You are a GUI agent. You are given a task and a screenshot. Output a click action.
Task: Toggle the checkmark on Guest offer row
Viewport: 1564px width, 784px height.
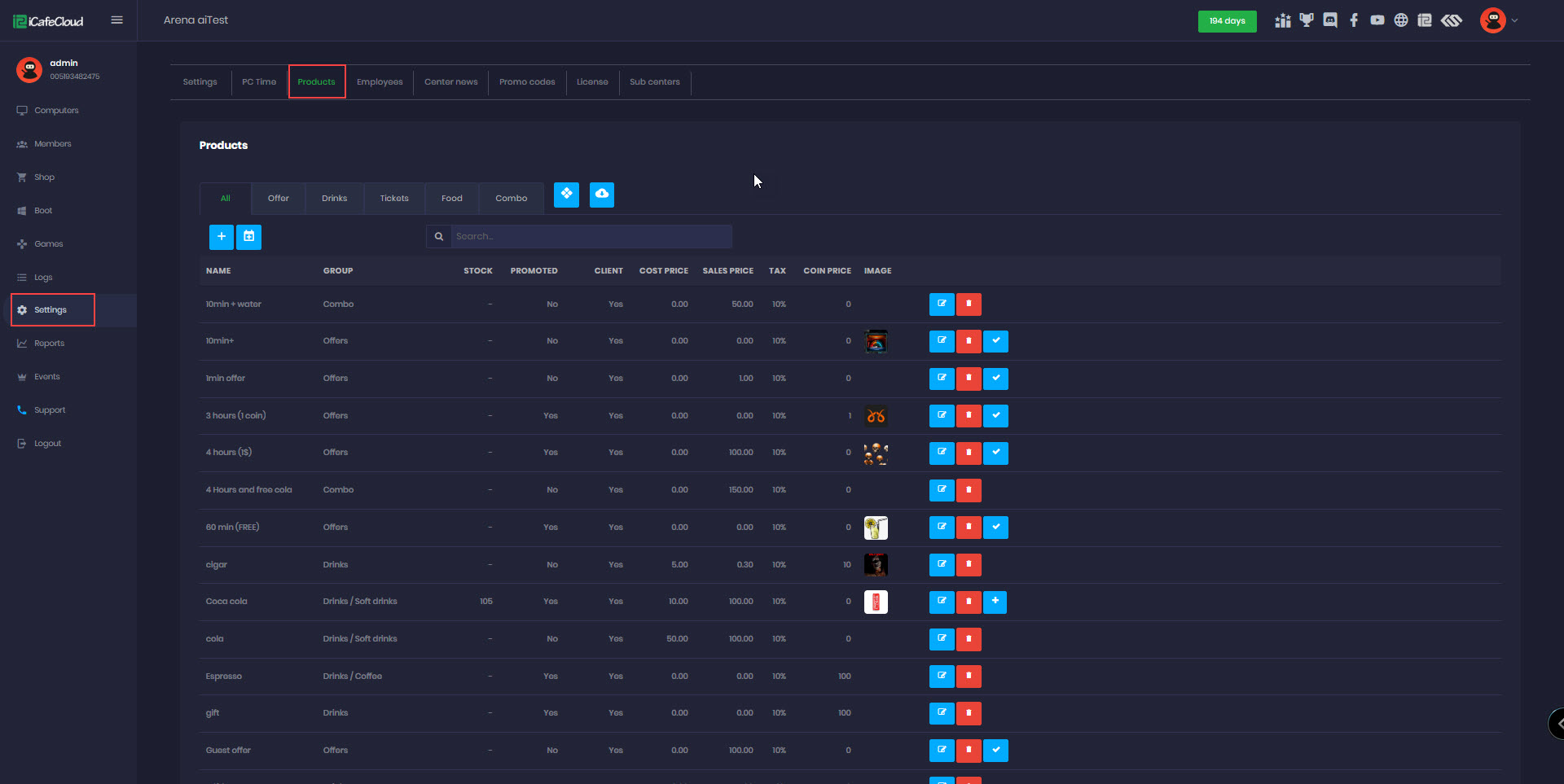[x=995, y=751]
